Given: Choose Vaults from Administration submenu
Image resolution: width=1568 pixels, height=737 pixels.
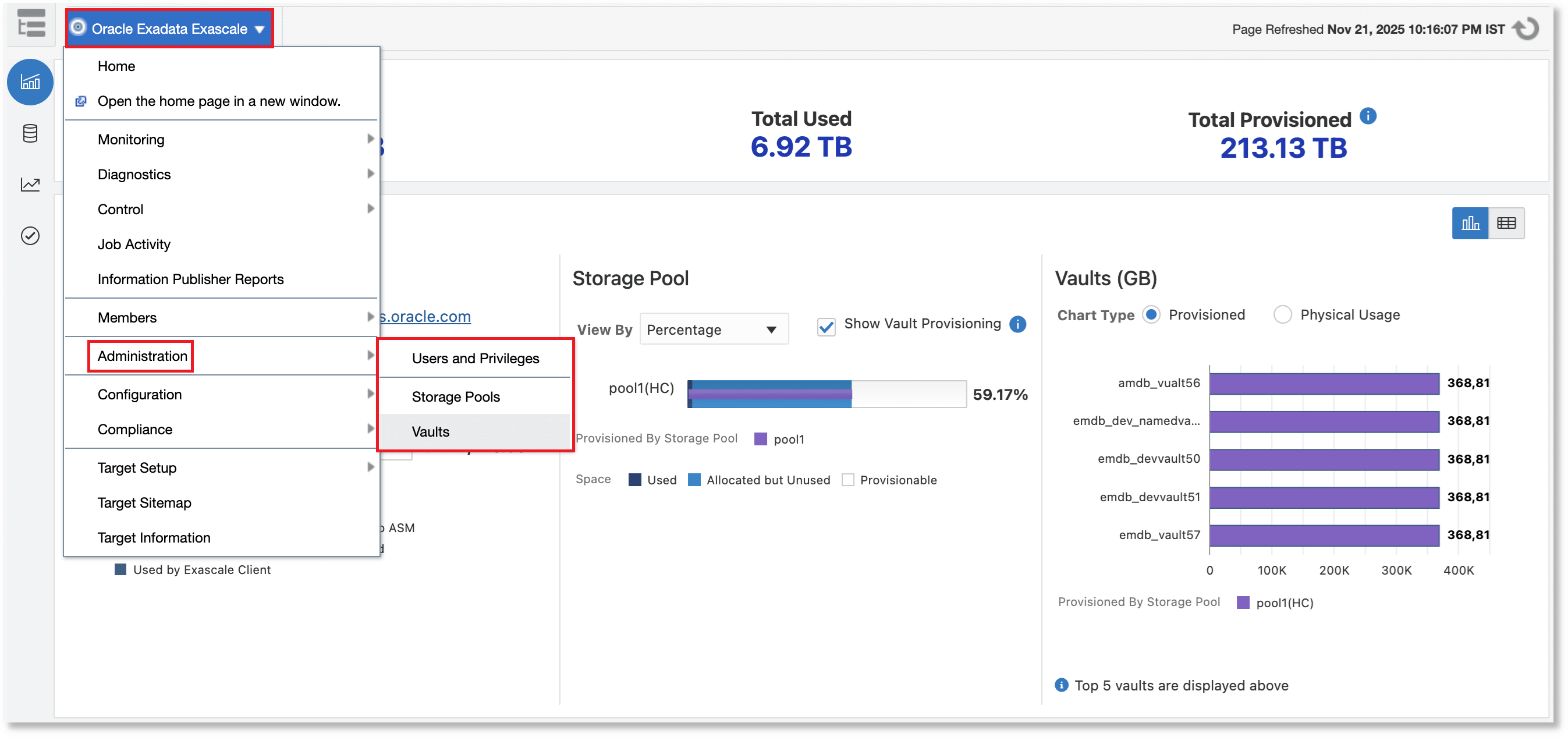Looking at the screenshot, I should point(430,431).
